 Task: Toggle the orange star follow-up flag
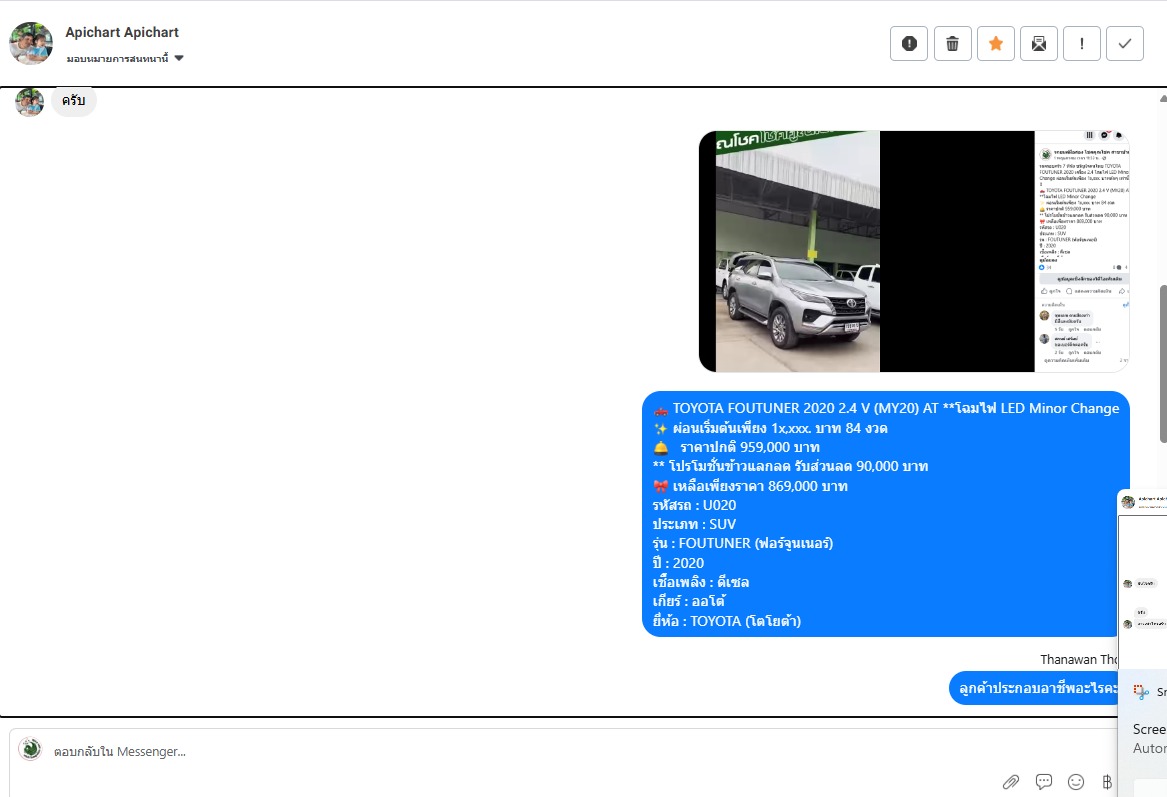(995, 44)
